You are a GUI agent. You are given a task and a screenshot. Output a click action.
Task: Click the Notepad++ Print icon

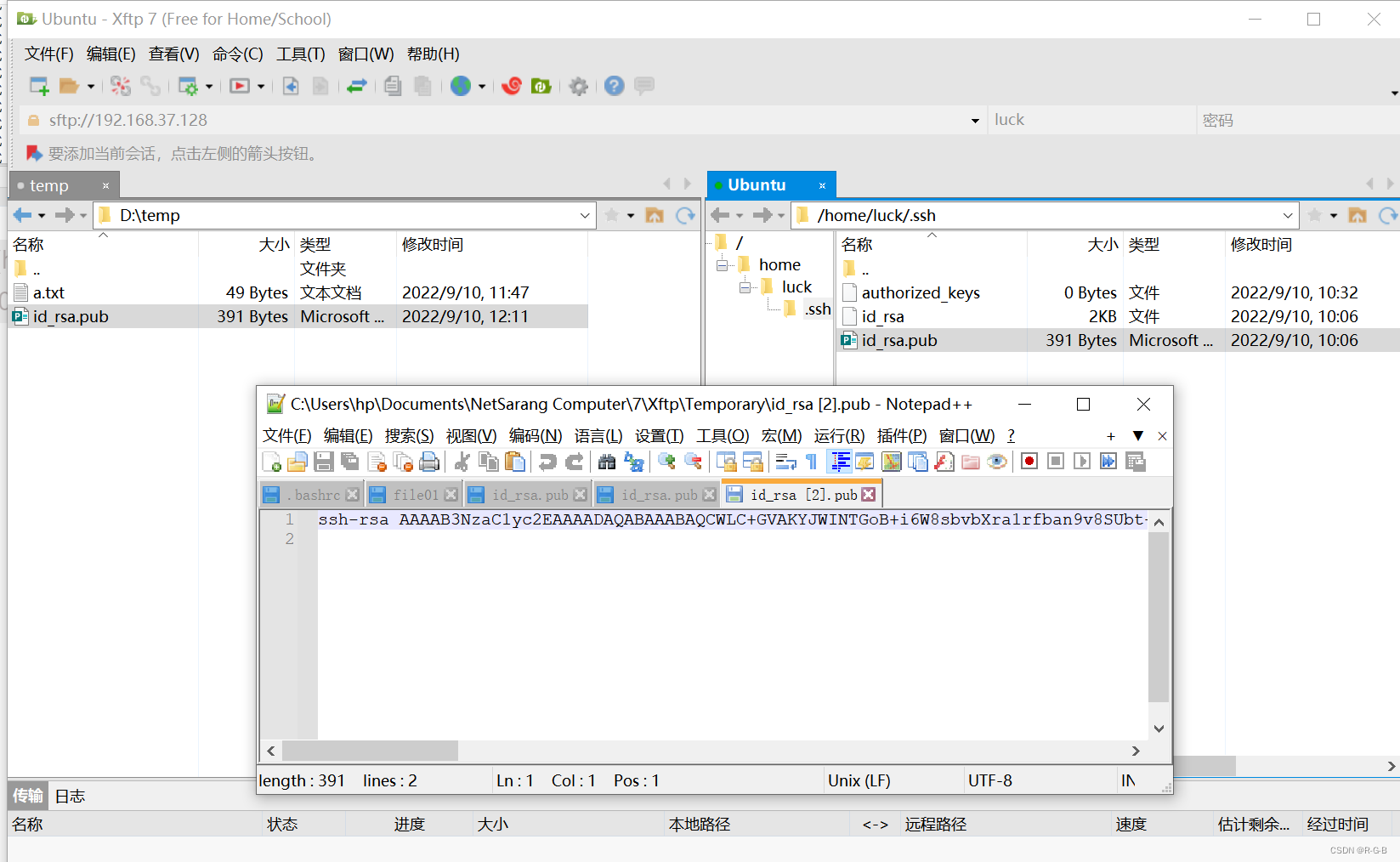(x=430, y=462)
